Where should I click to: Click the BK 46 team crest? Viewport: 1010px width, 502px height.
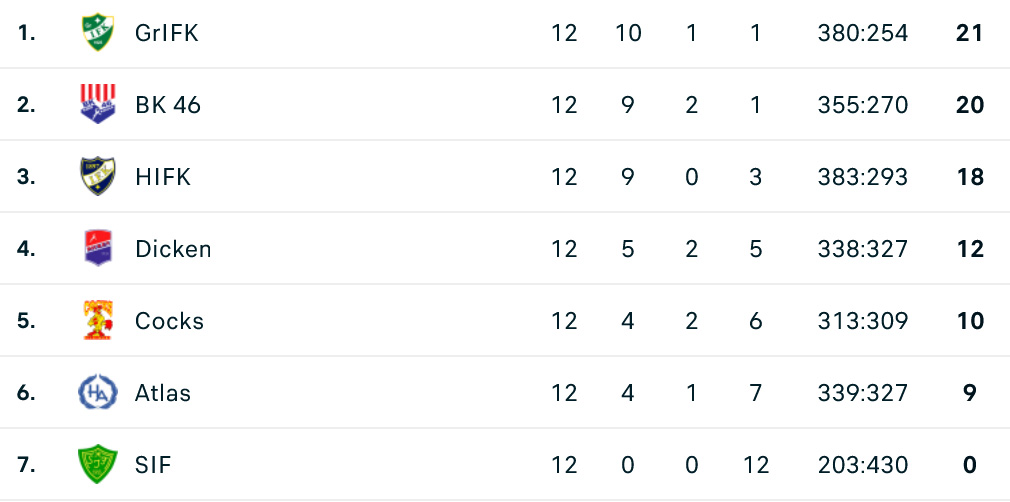(98, 105)
